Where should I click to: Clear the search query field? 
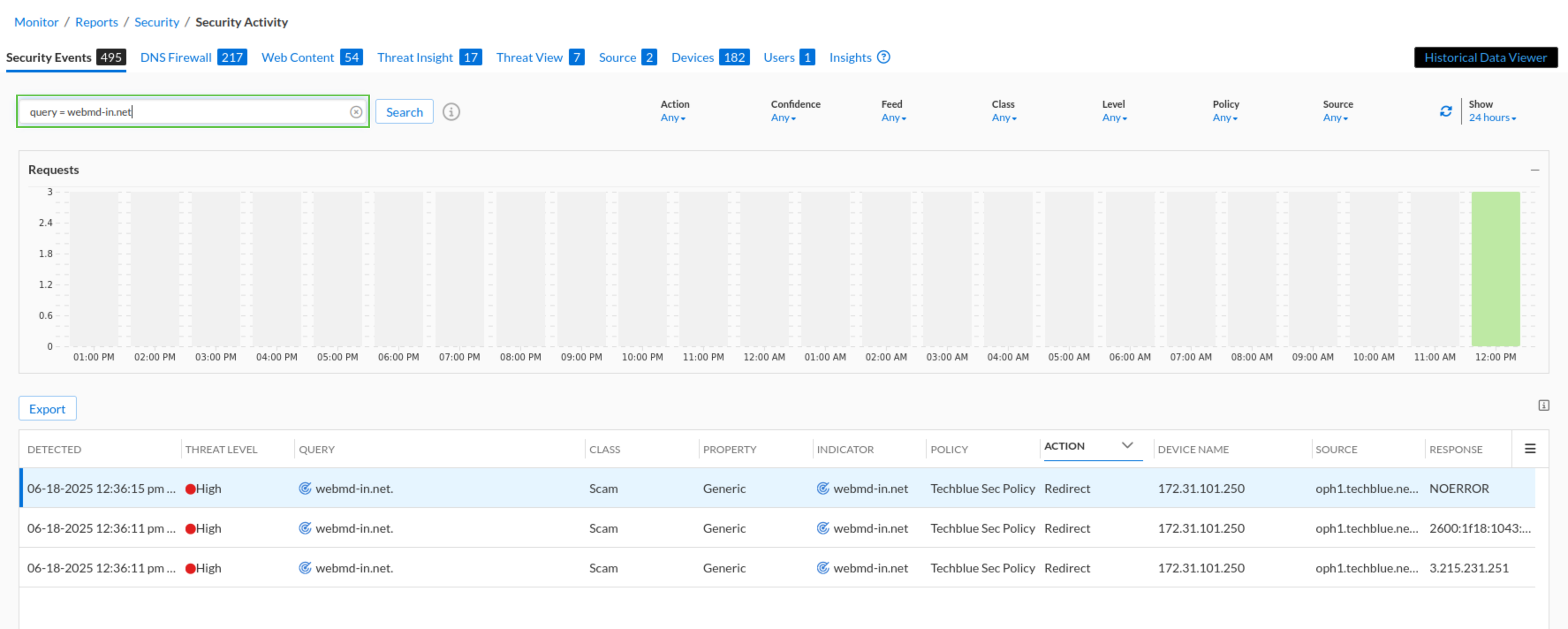[x=356, y=112]
